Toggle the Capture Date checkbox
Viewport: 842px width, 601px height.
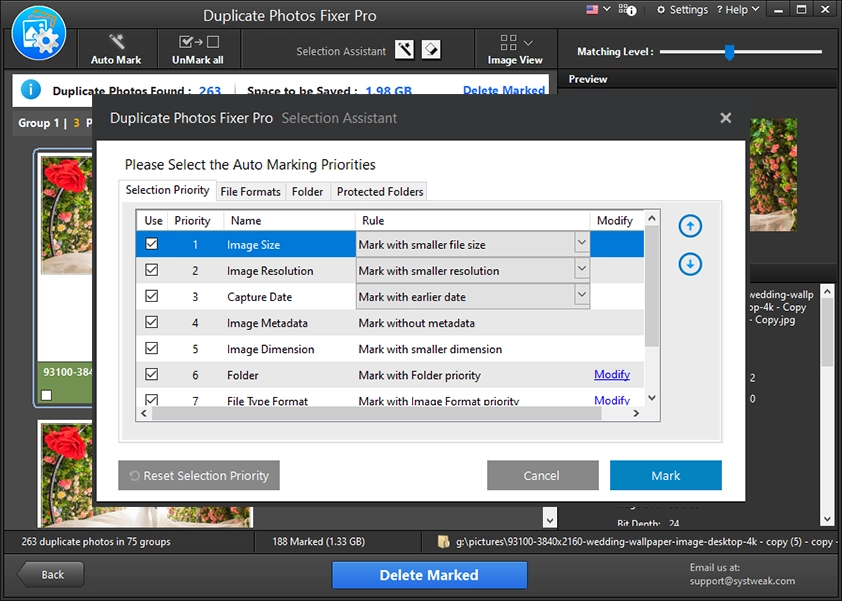tap(152, 296)
